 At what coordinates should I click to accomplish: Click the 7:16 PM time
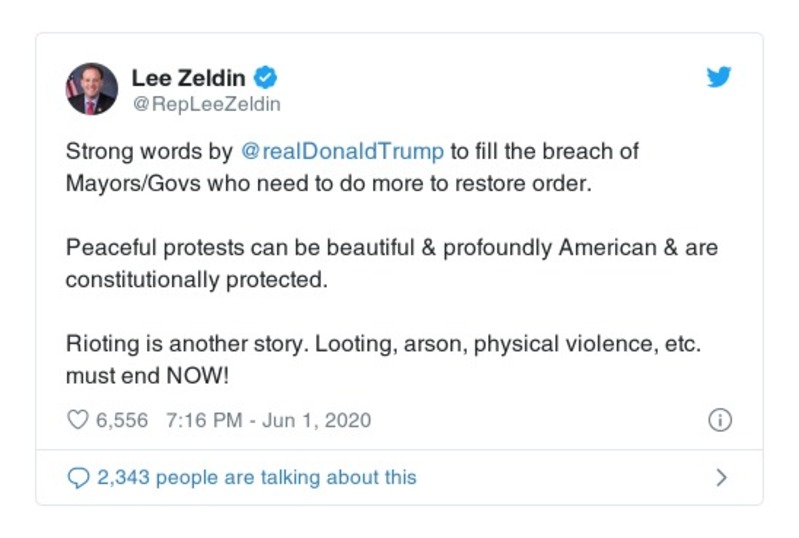pos(204,420)
